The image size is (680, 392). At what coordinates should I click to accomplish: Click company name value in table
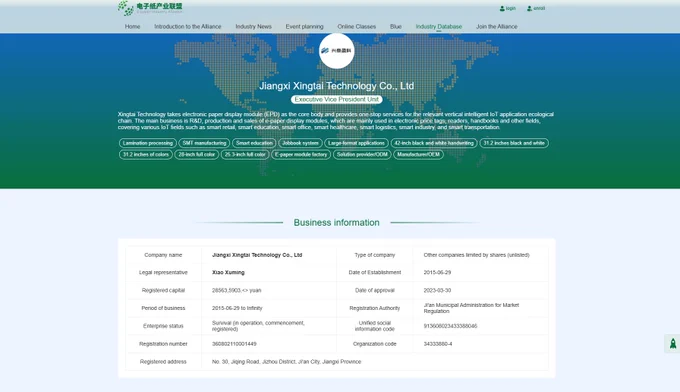click(257, 255)
